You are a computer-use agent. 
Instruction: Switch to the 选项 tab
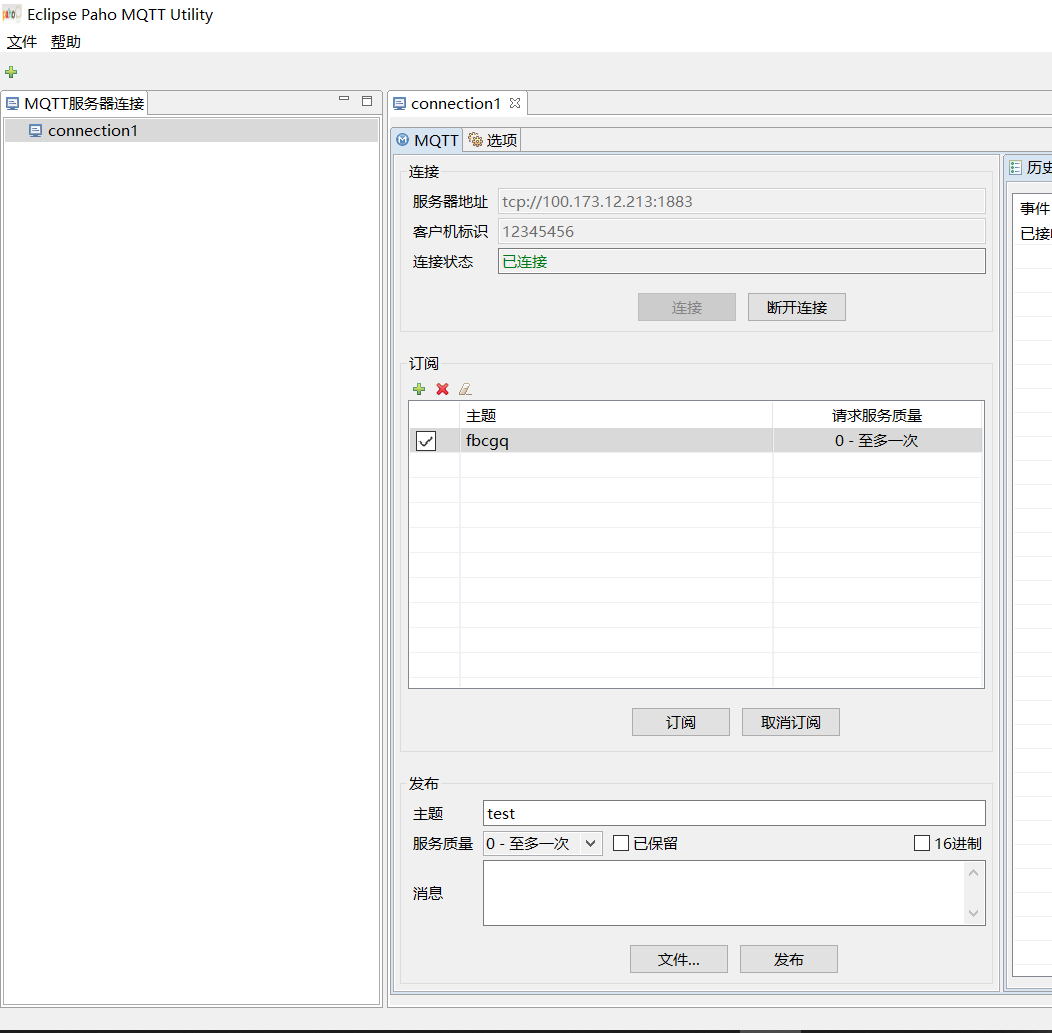click(493, 140)
